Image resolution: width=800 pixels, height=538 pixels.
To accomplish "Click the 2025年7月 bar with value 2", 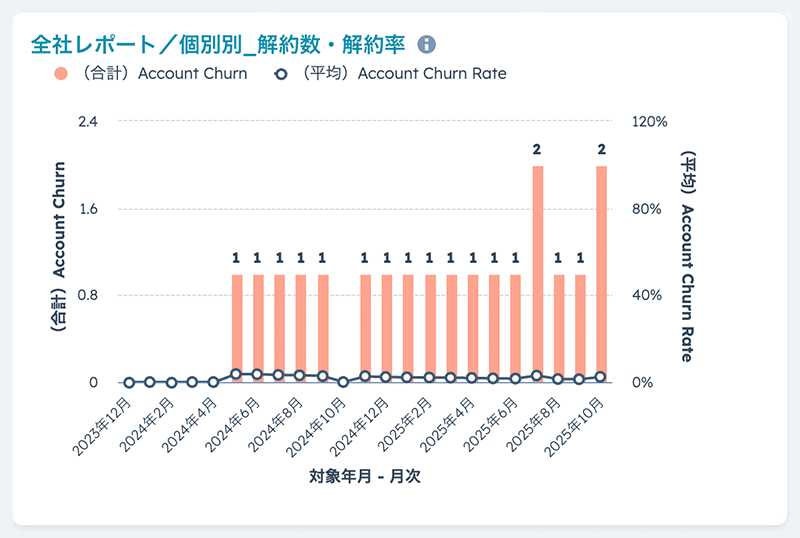I will [537, 270].
